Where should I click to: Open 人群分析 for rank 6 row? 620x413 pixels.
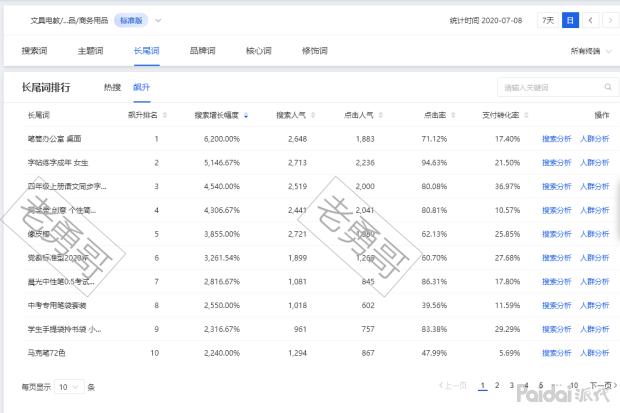[595, 258]
